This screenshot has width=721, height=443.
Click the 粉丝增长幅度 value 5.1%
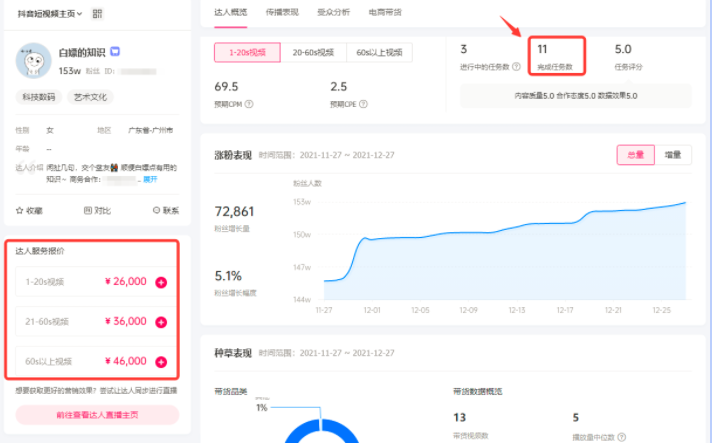[x=228, y=276]
